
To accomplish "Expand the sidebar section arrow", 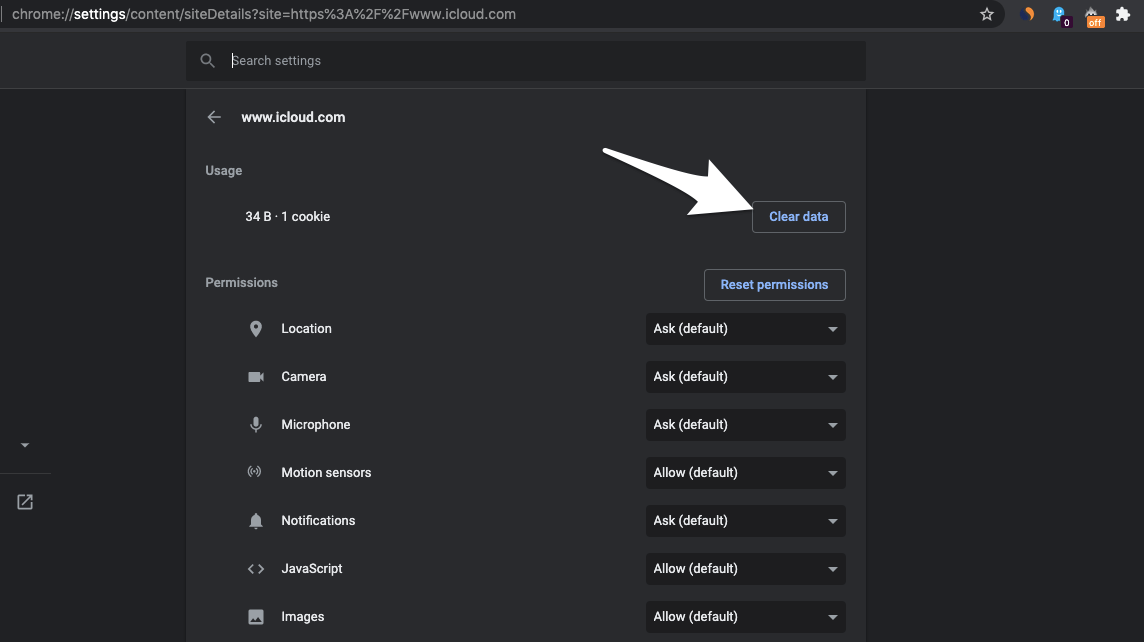I will [25, 445].
